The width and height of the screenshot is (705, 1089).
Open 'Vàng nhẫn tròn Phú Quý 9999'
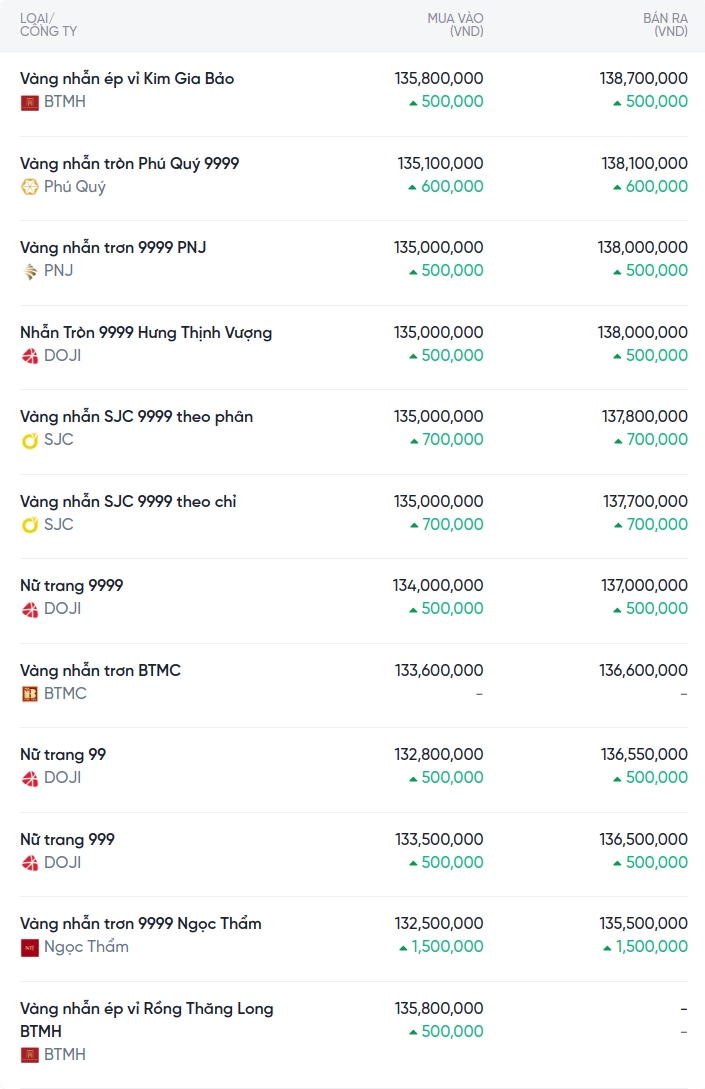coord(129,163)
